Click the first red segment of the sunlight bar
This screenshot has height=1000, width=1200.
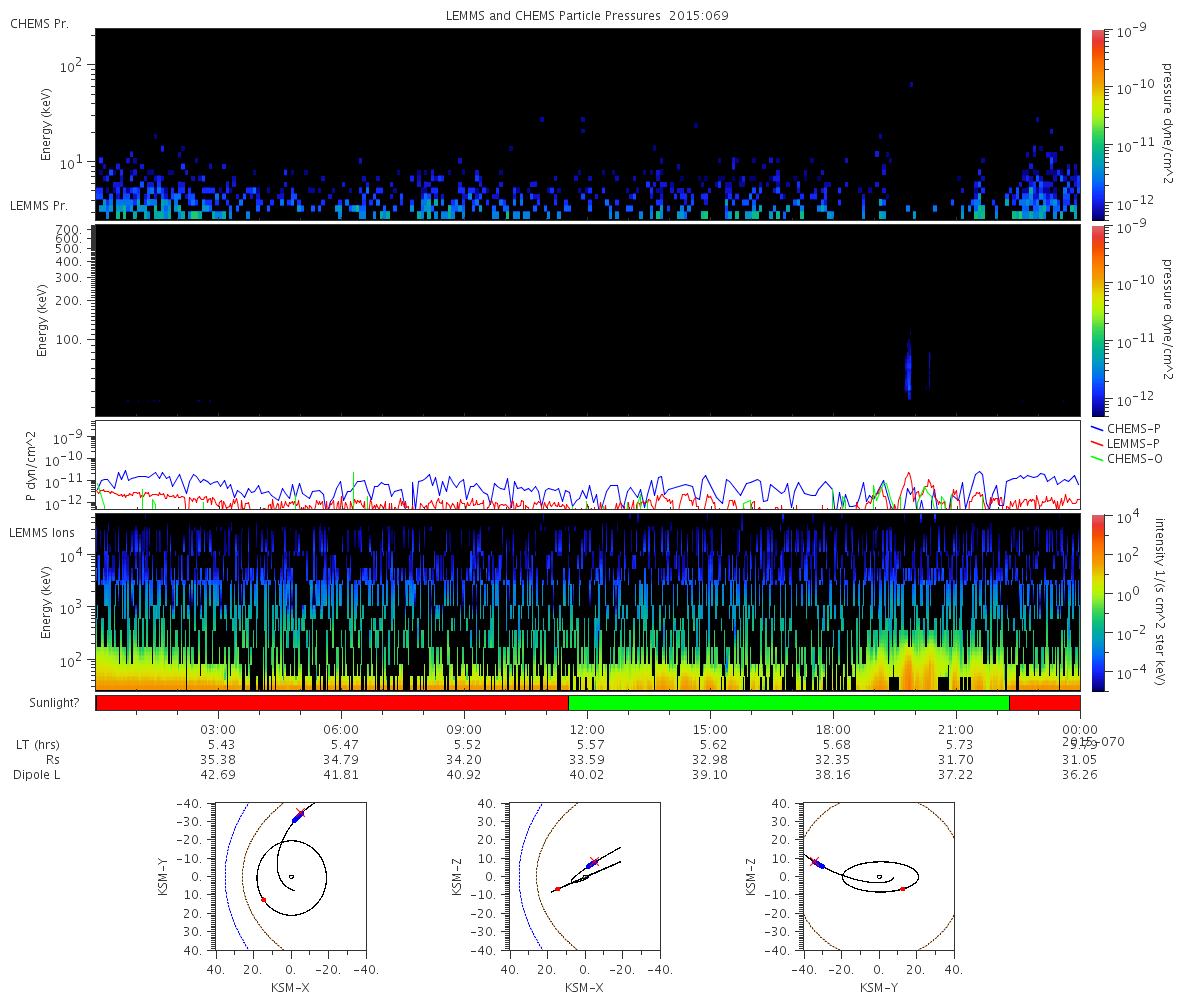332,702
